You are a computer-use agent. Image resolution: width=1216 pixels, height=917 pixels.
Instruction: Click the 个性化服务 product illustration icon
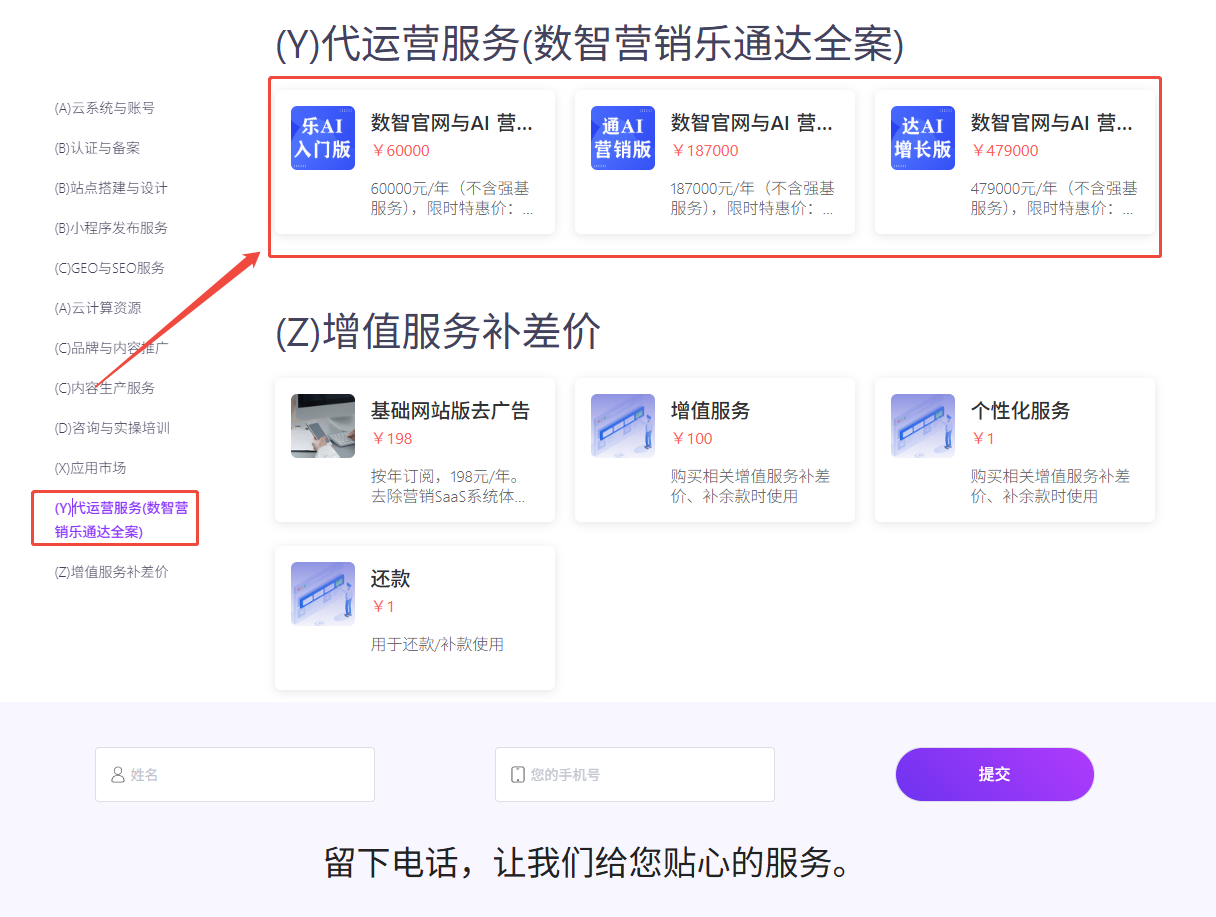(x=922, y=426)
